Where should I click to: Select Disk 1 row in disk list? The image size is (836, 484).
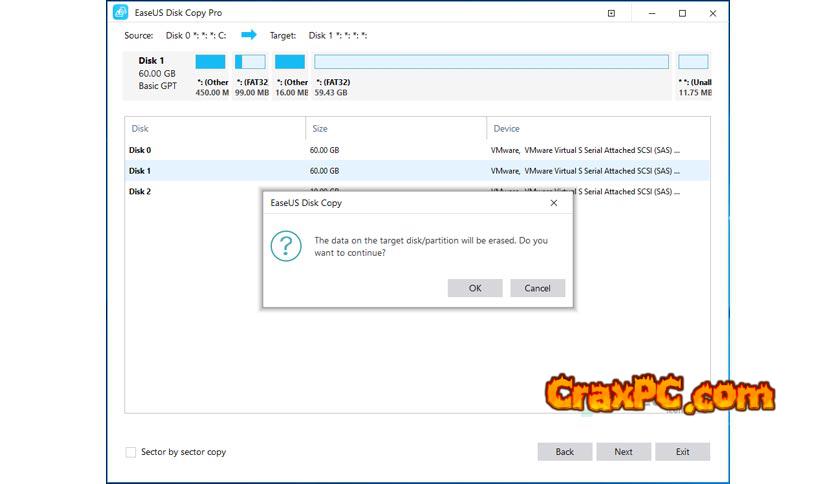417,171
